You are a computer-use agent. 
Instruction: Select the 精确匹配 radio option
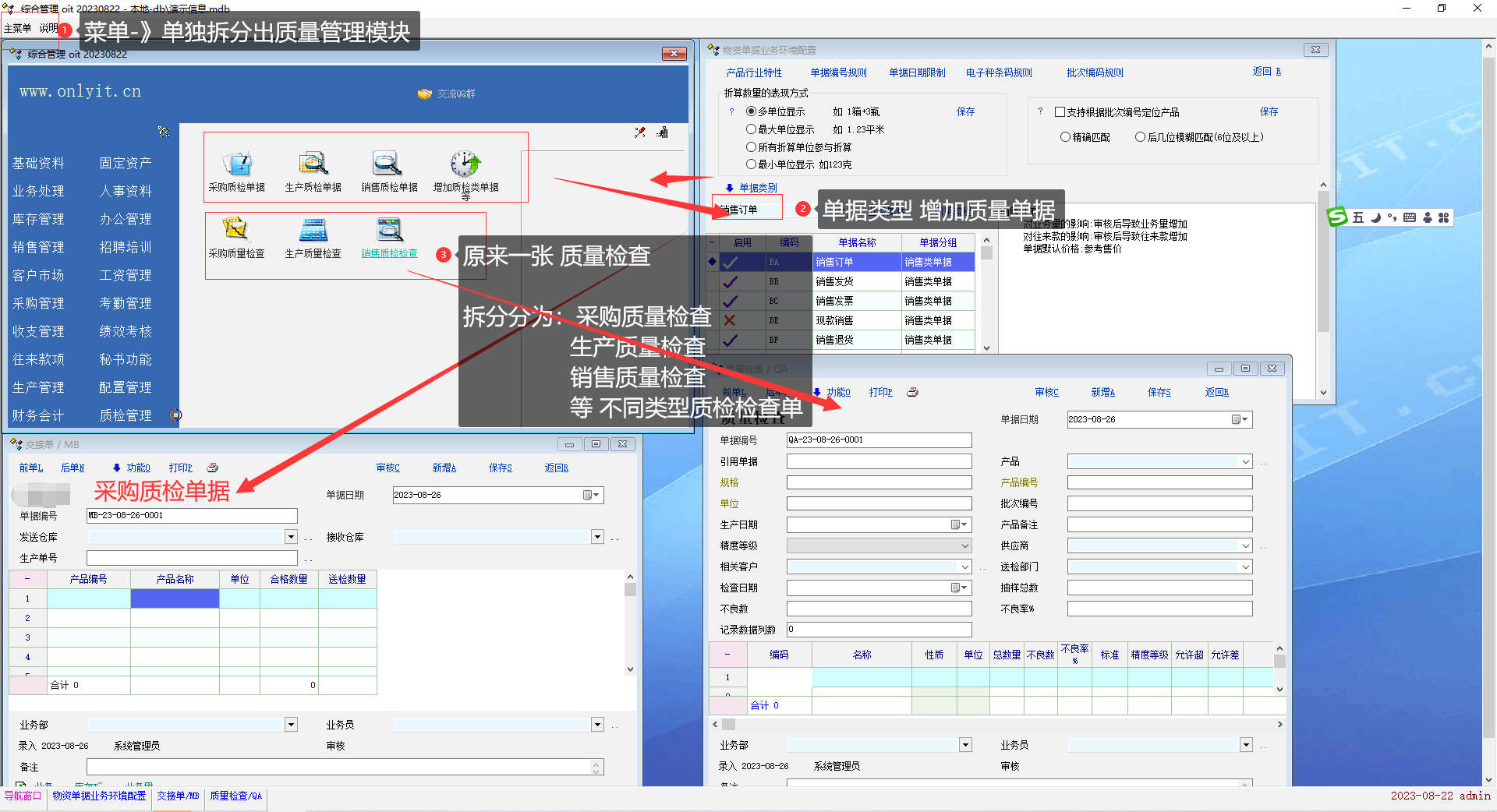point(1065,137)
